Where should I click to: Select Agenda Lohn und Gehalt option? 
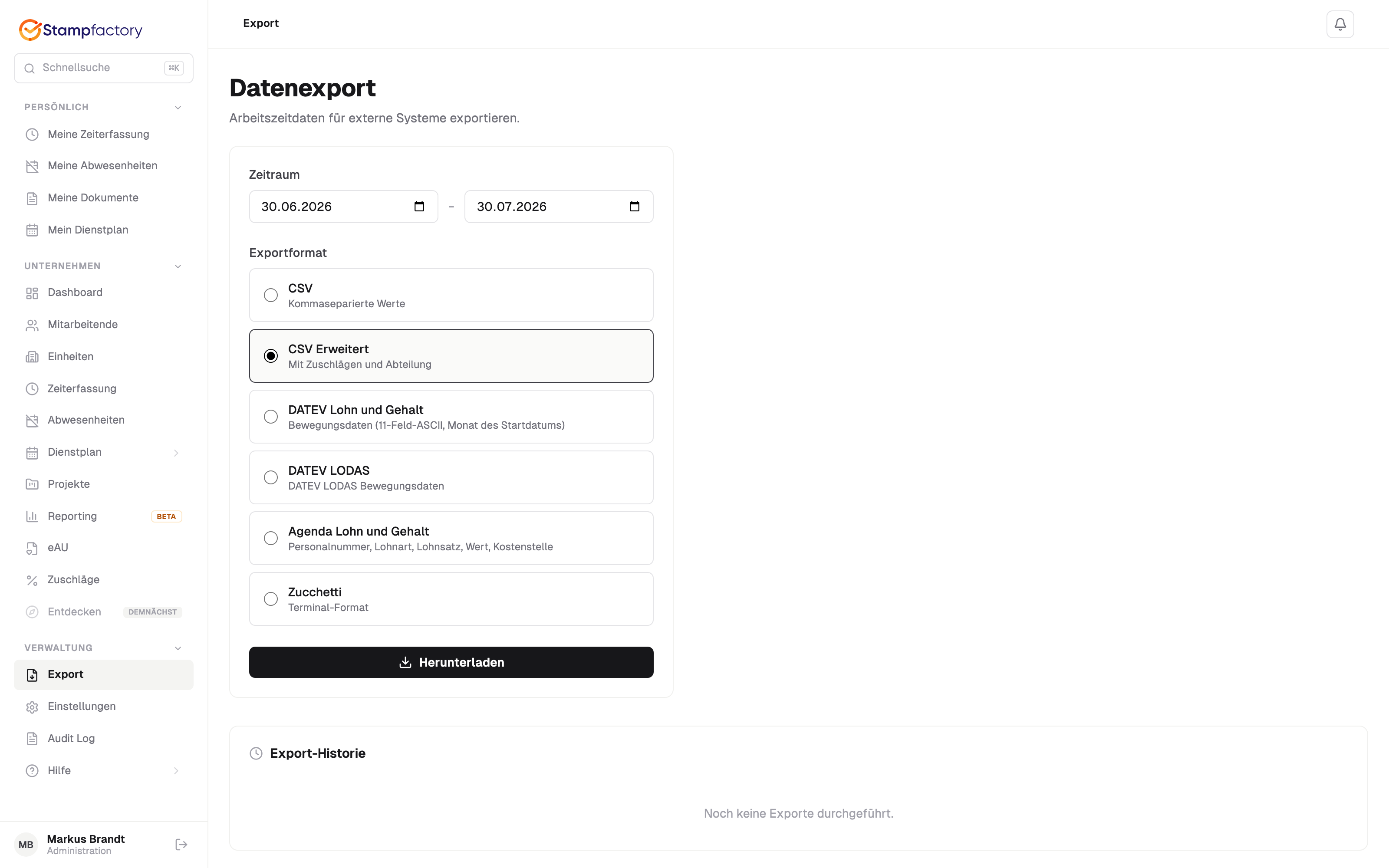tap(451, 538)
